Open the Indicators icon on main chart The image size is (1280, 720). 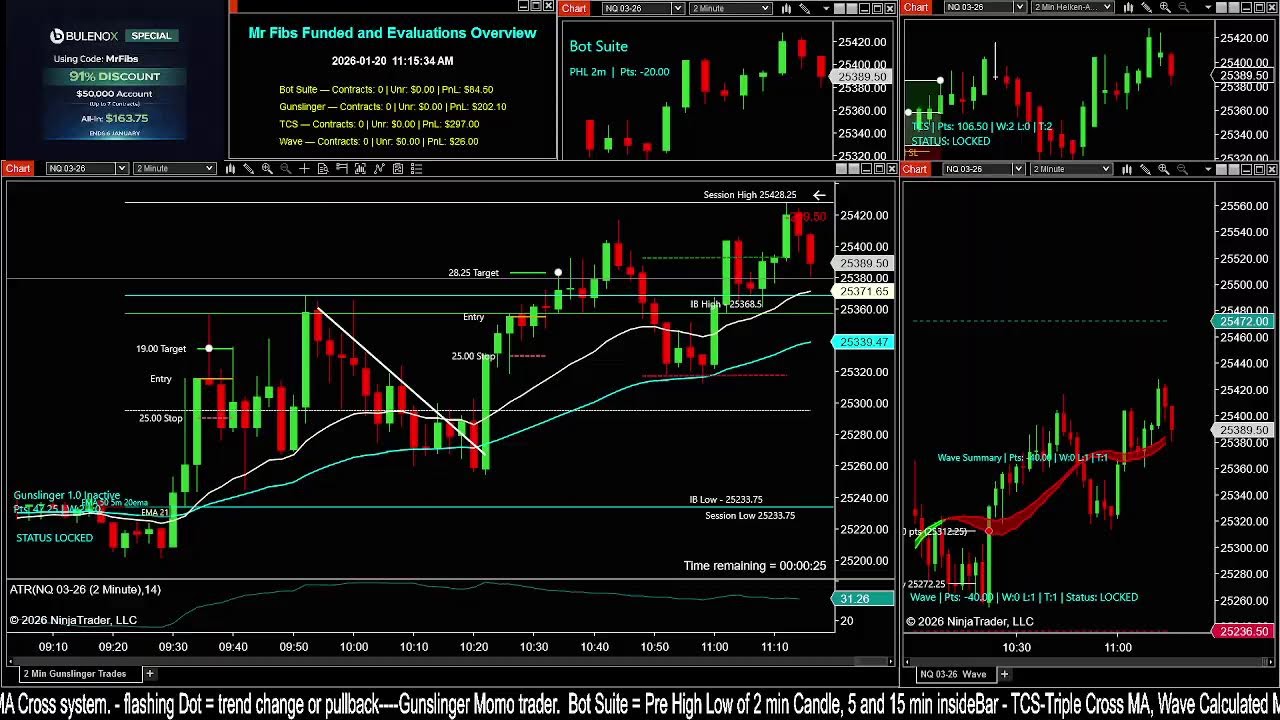pyautogui.click(x=360, y=168)
